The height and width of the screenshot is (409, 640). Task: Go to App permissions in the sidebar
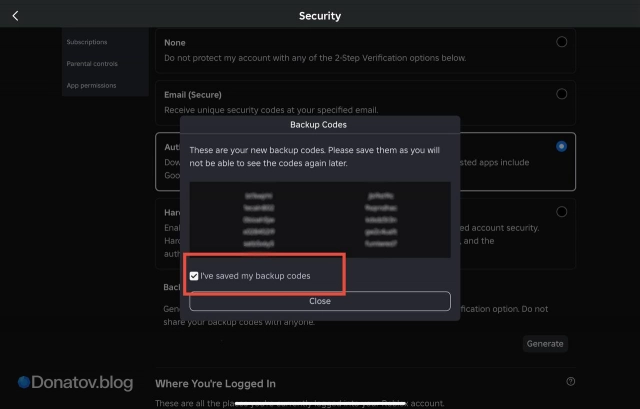pos(91,86)
